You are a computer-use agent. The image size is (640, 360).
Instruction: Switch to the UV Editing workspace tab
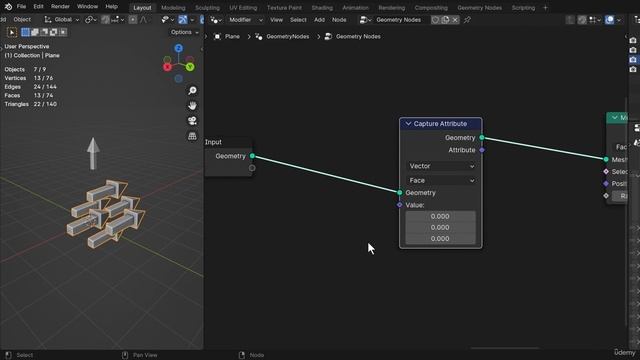click(243, 8)
